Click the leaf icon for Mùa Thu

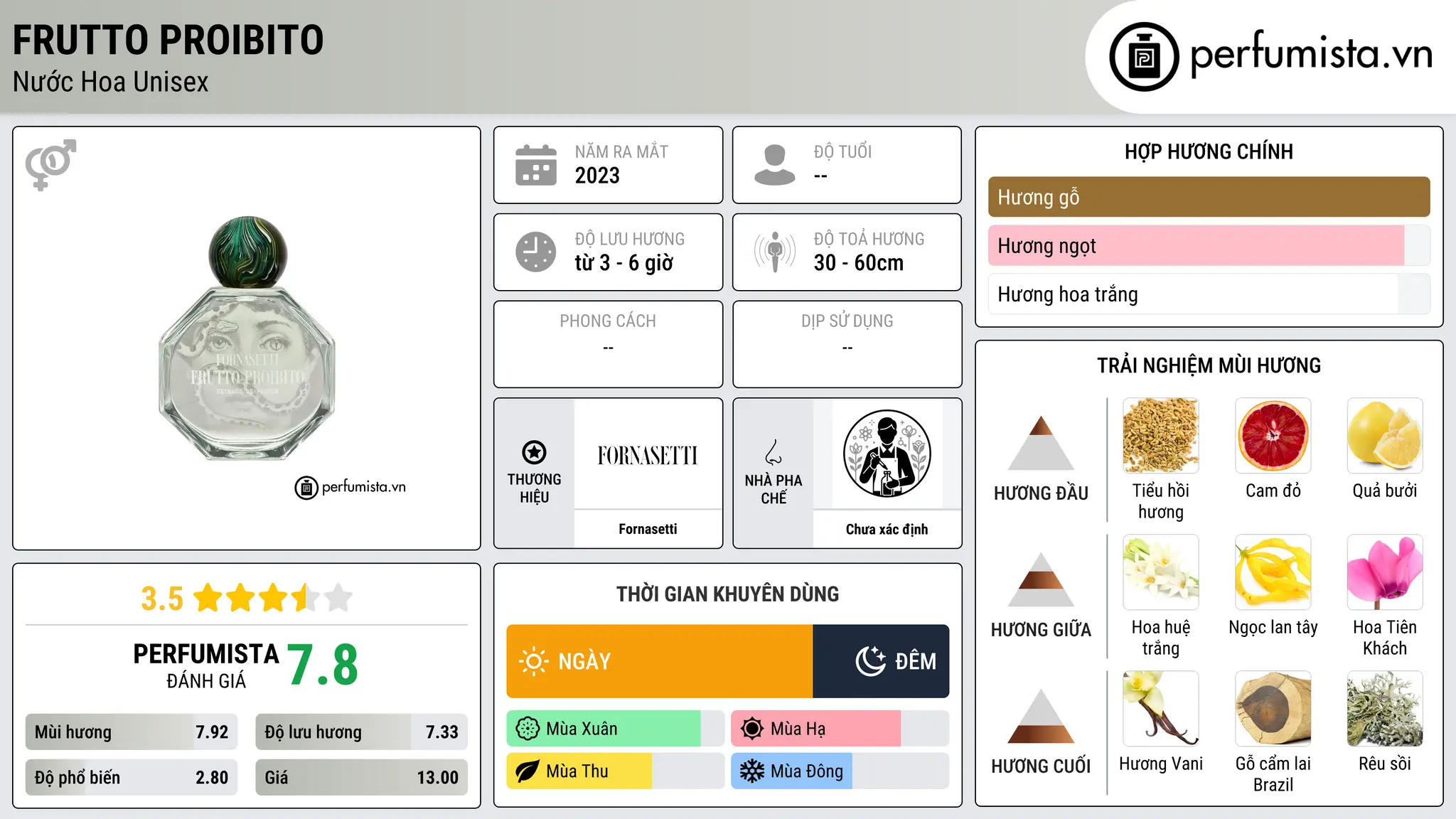click(528, 771)
